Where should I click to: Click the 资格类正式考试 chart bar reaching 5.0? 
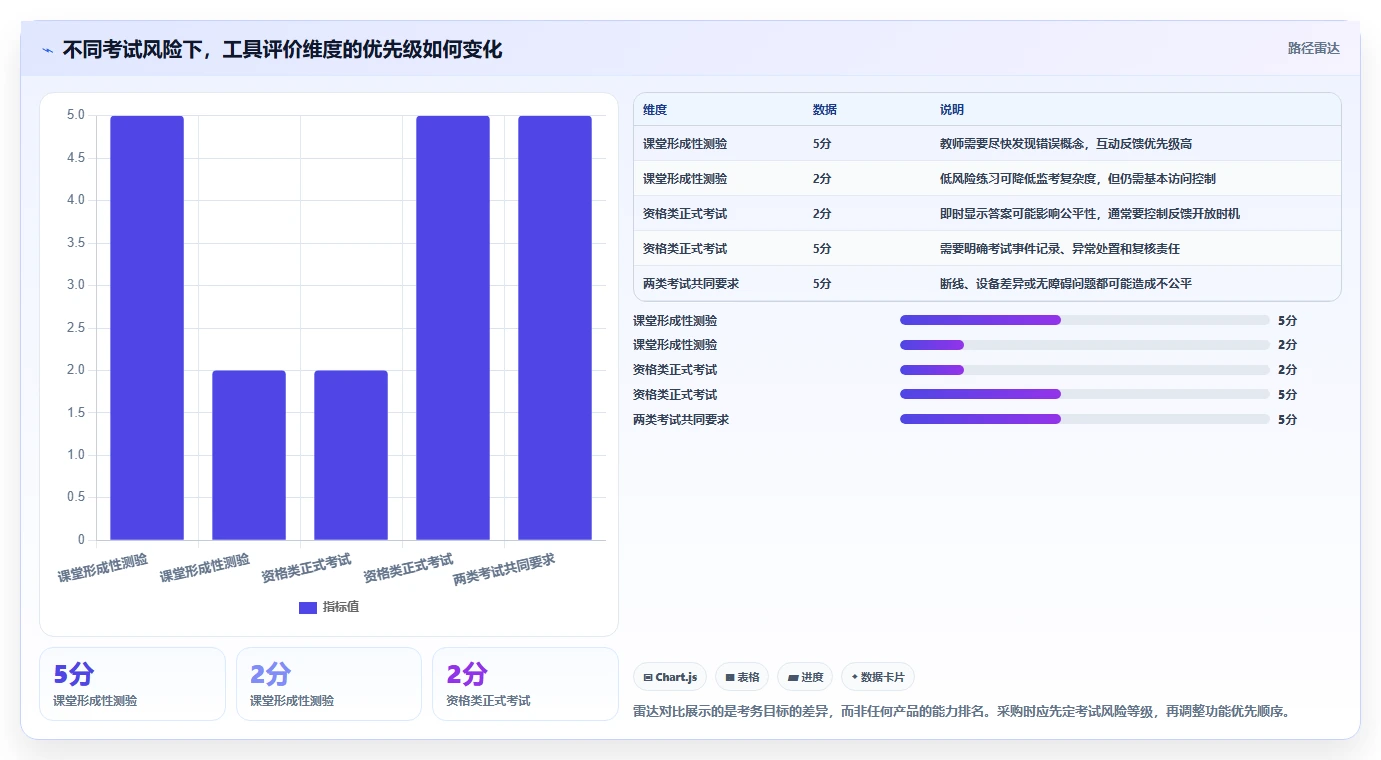[x=453, y=328]
